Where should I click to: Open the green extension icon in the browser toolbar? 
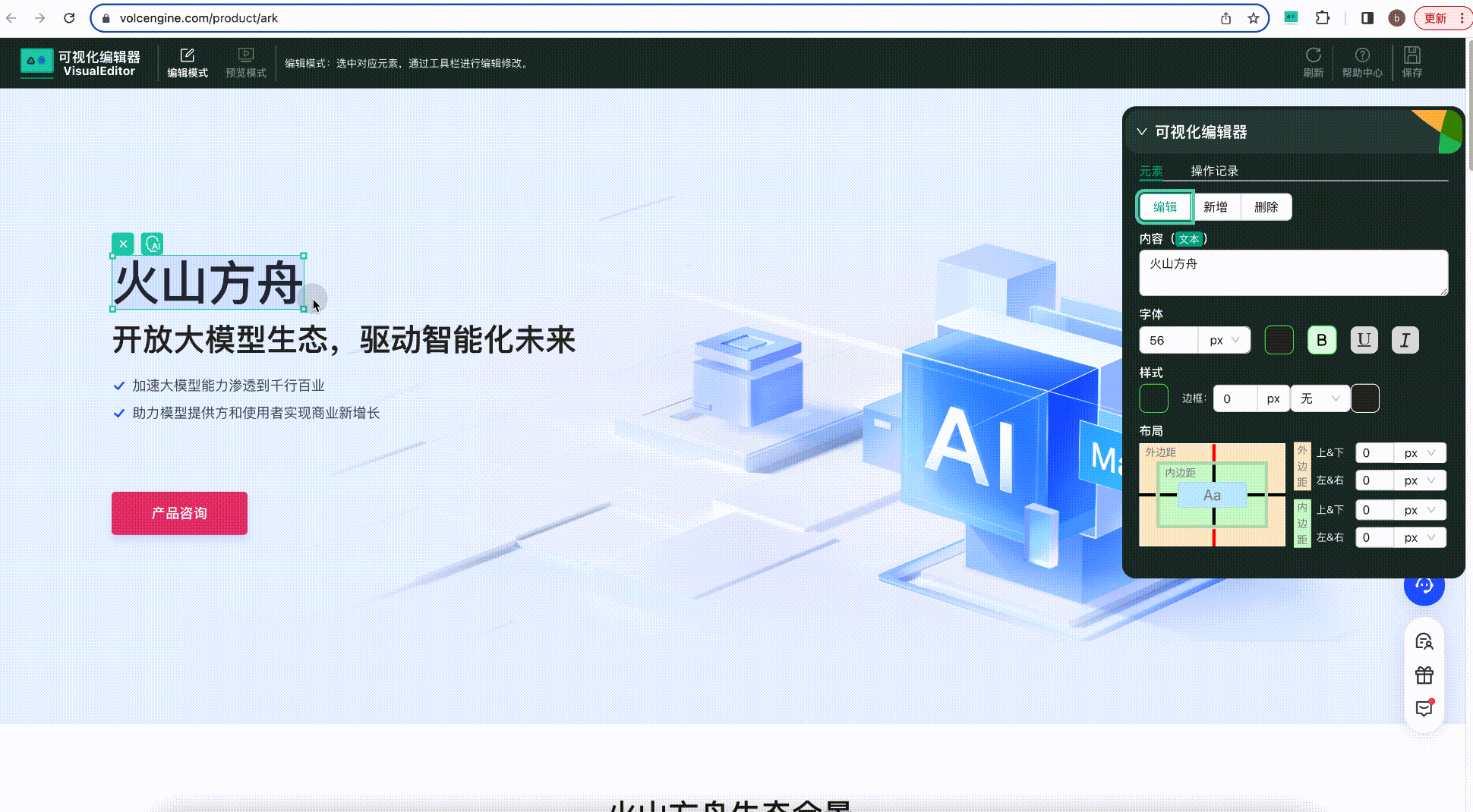click(x=1291, y=18)
